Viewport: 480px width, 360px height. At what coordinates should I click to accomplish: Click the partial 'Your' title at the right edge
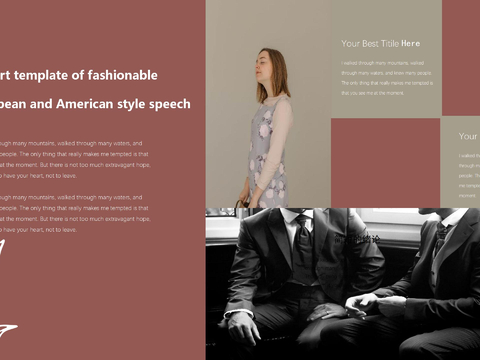point(468,136)
